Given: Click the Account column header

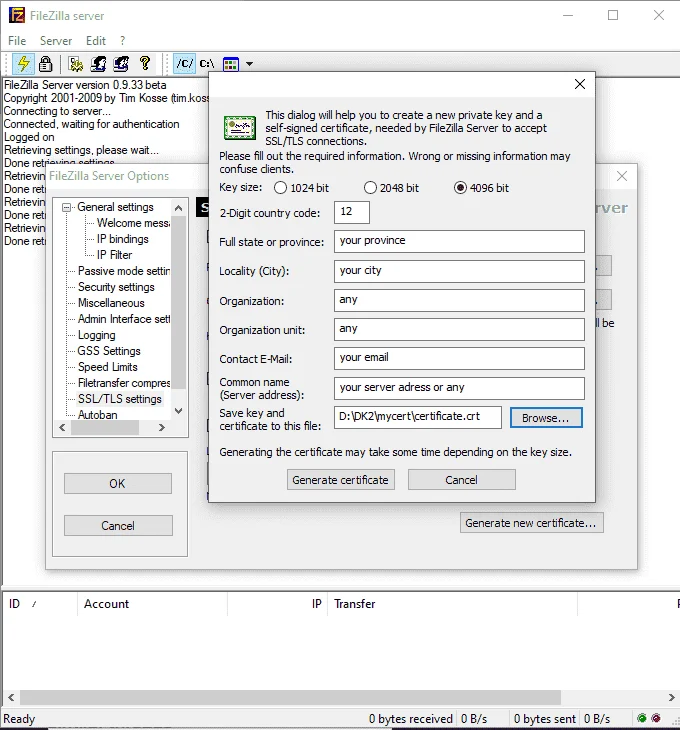Looking at the screenshot, I should (x=152, y=604).
